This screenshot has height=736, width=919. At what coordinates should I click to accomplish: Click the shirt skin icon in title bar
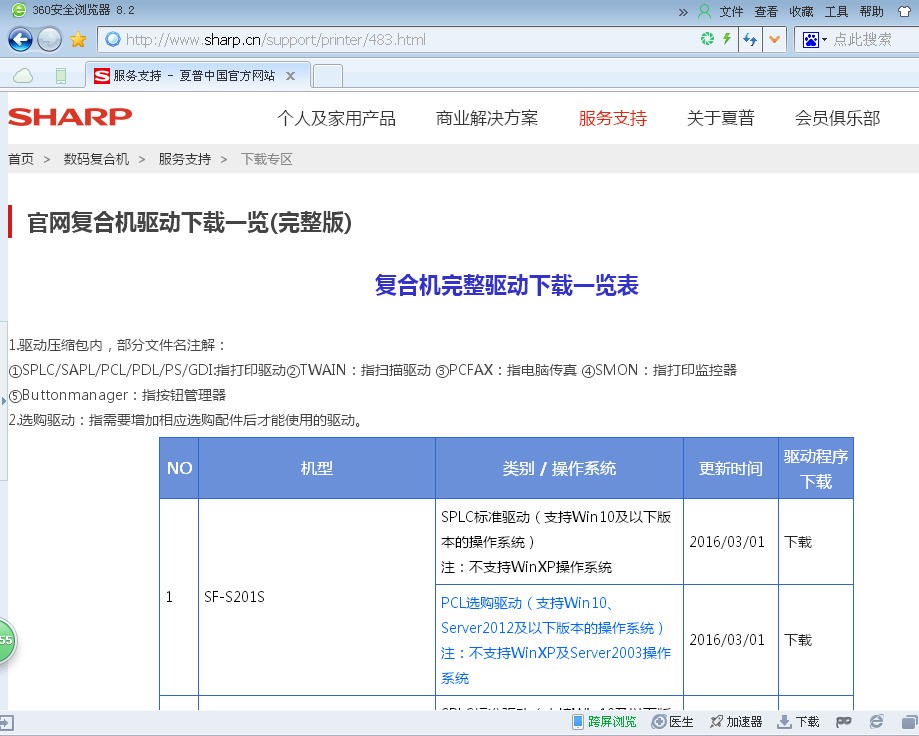(x=904, y=11)
